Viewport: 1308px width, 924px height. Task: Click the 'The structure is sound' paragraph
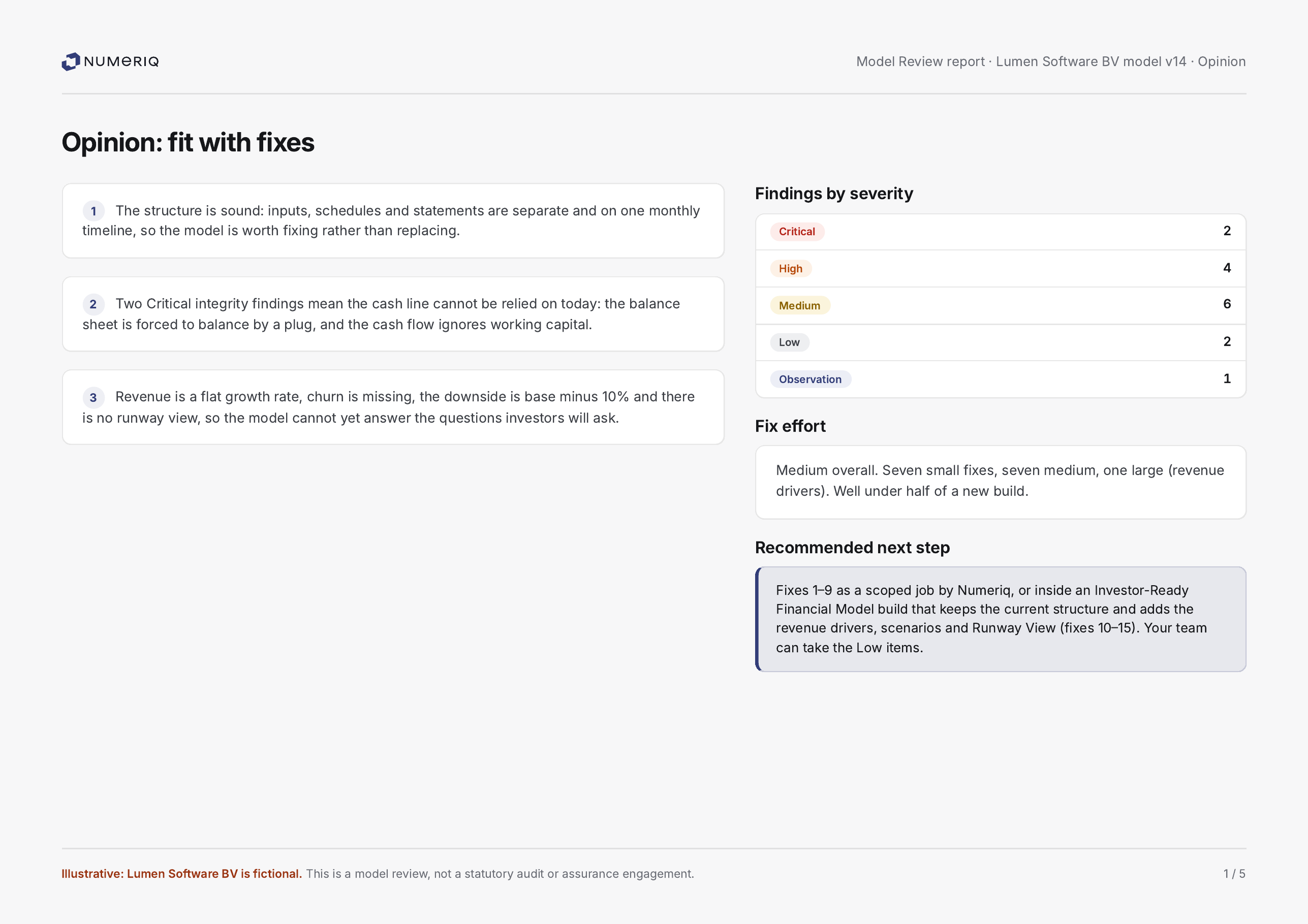(x=392, y=221)
